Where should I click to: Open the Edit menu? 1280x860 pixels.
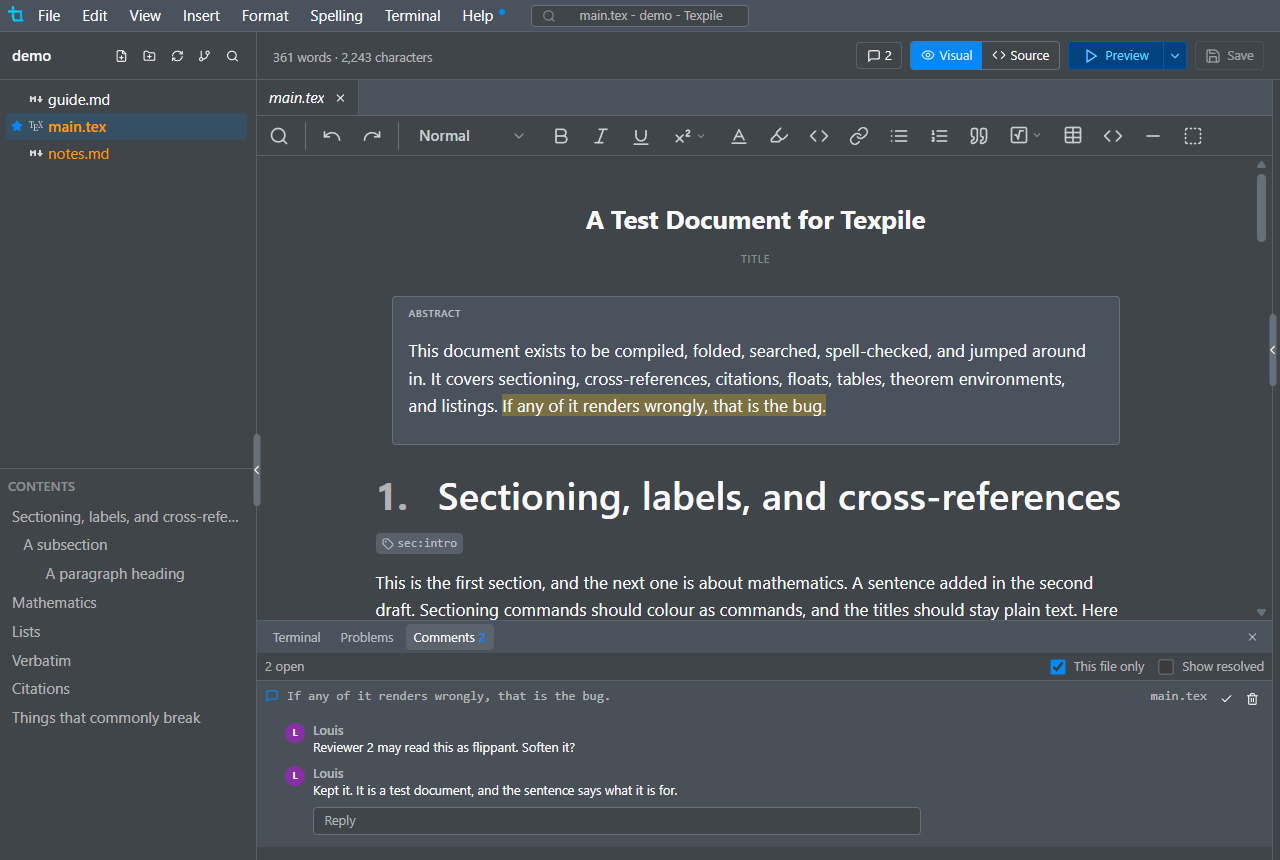click(95, 16)
